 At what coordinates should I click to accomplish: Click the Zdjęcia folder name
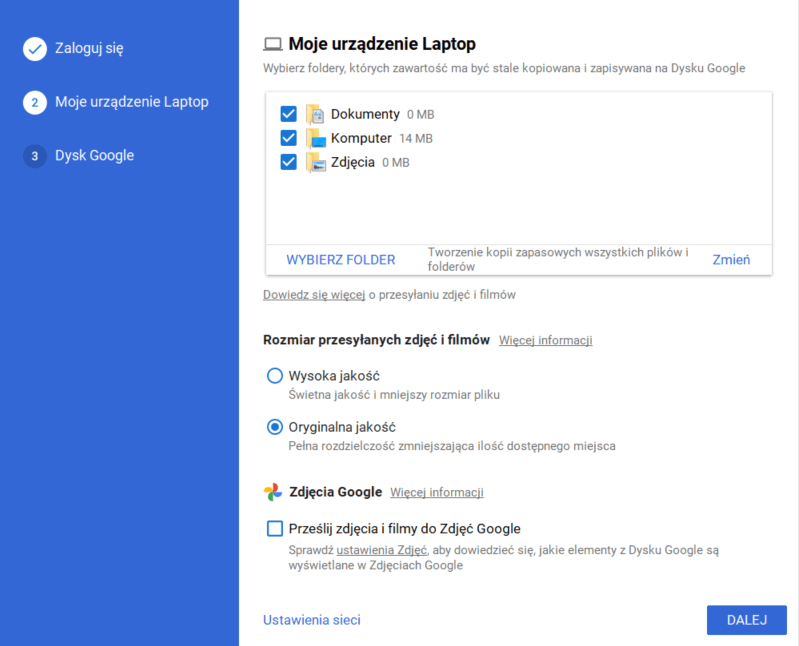tap(353, 163)
